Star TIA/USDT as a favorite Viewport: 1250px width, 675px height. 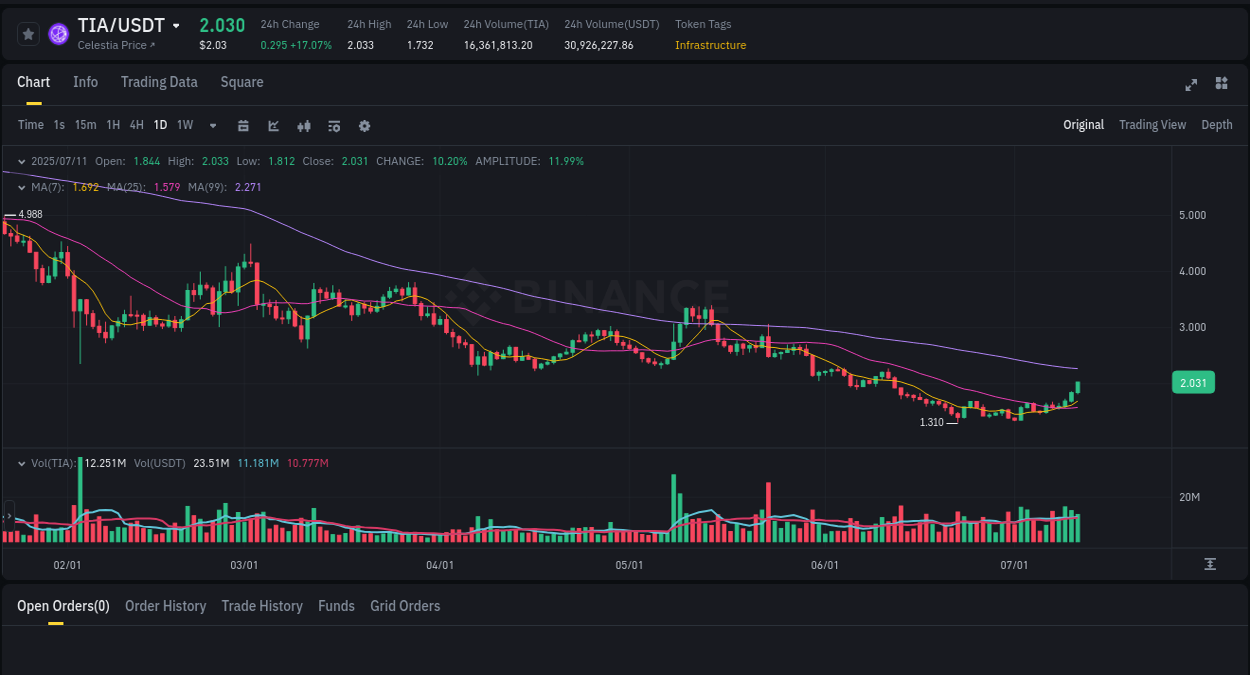28,33
